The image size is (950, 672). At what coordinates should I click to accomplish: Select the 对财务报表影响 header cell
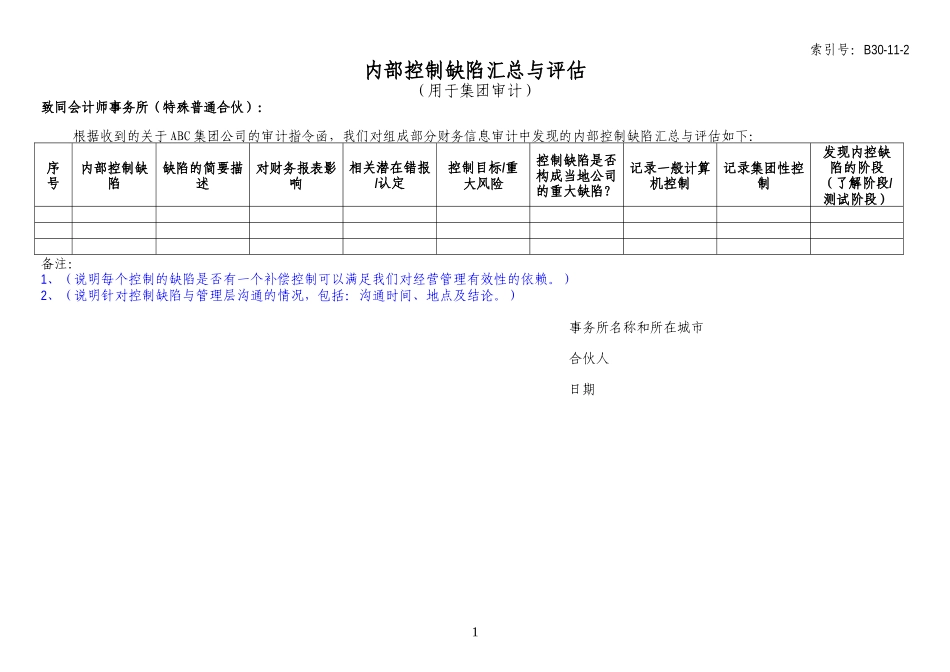[296, 175]
